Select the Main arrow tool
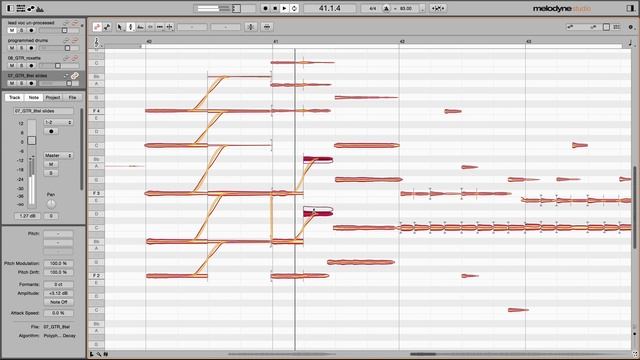This screenshot has height=360, width=640. tap(120, 27)
